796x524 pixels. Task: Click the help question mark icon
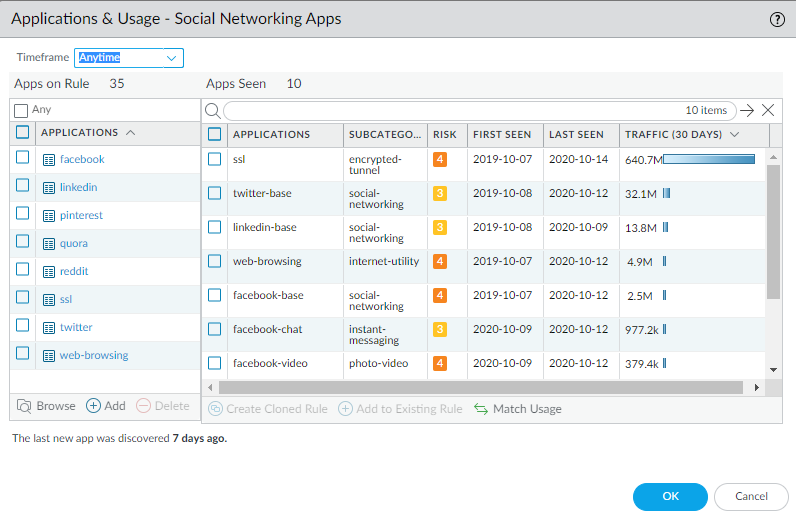click(777, 19)
